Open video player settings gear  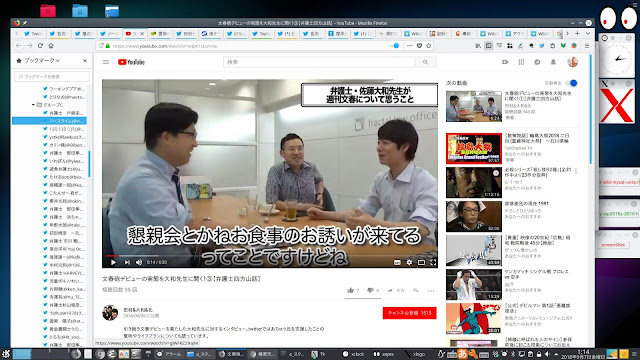coord(409,262)
